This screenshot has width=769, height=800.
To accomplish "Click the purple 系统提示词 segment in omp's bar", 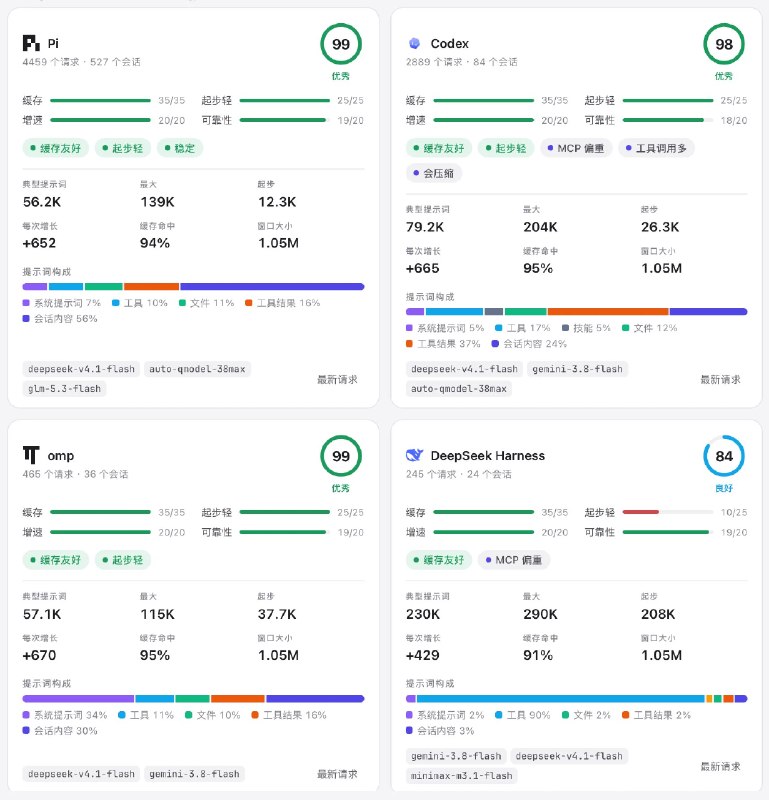I will pos(78,698).
